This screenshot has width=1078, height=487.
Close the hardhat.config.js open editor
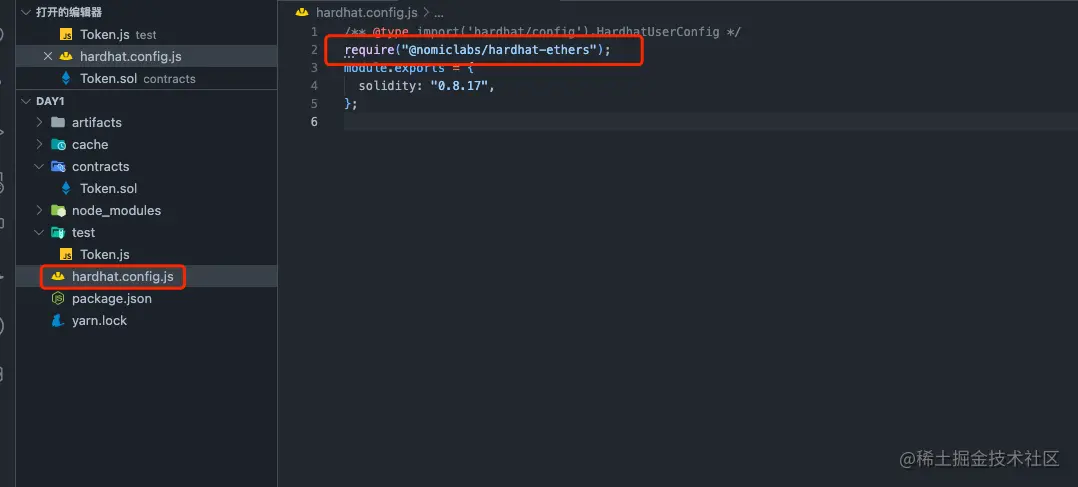pos(47,56)
